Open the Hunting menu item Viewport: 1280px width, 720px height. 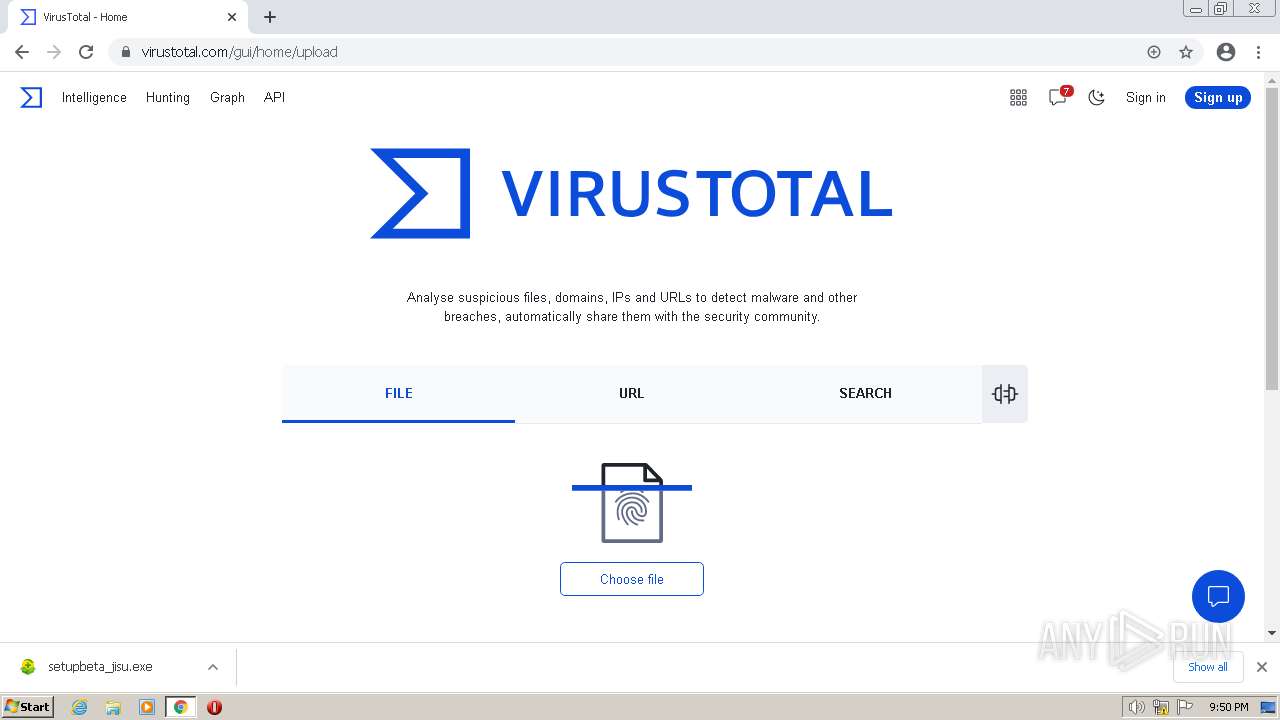coord(168,97)
